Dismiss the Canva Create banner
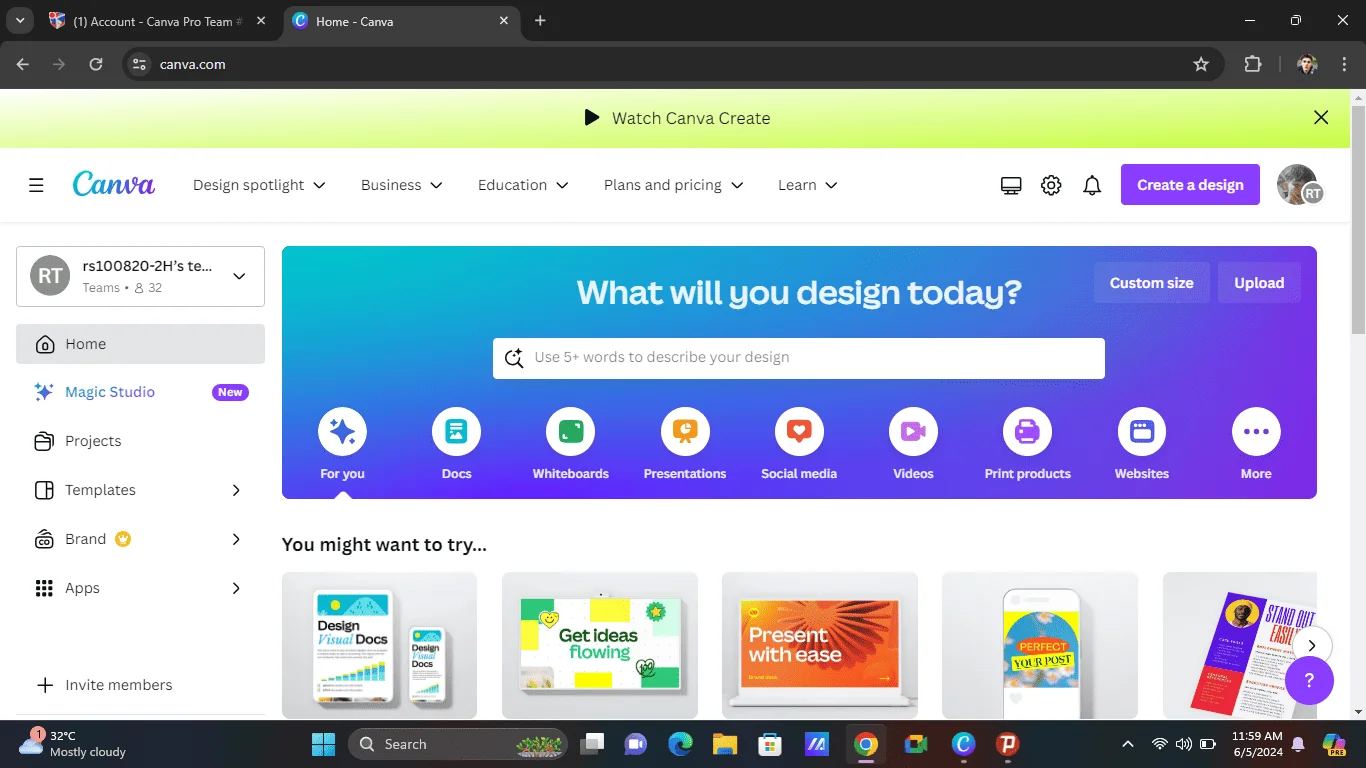The image size is (1366, 768). (1321, 118)
